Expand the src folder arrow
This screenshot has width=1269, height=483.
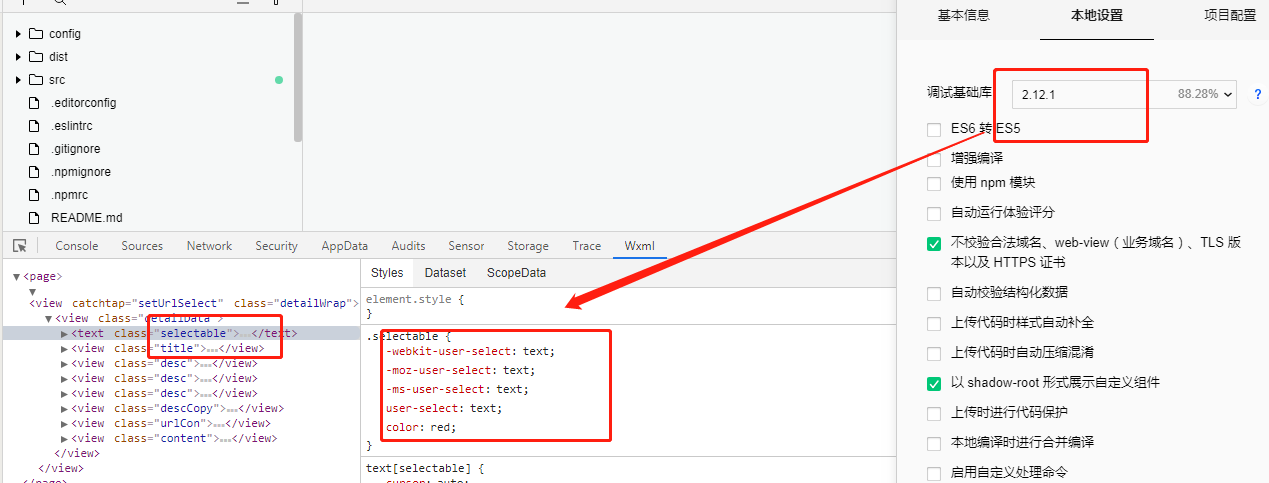(18, 80)
